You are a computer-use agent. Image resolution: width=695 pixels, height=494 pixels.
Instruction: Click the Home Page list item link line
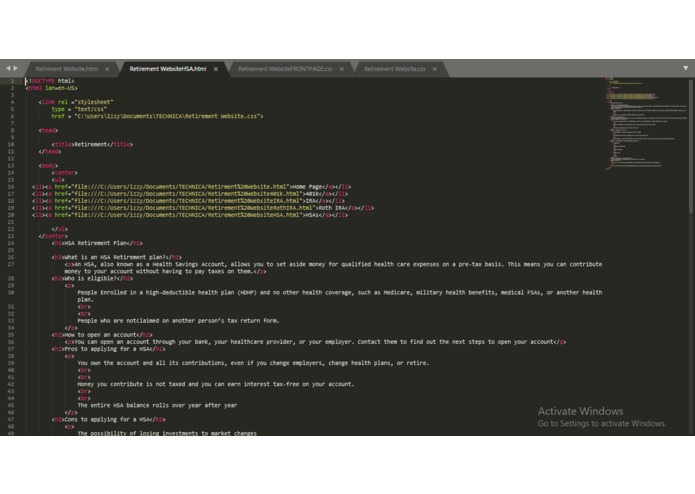191,187
